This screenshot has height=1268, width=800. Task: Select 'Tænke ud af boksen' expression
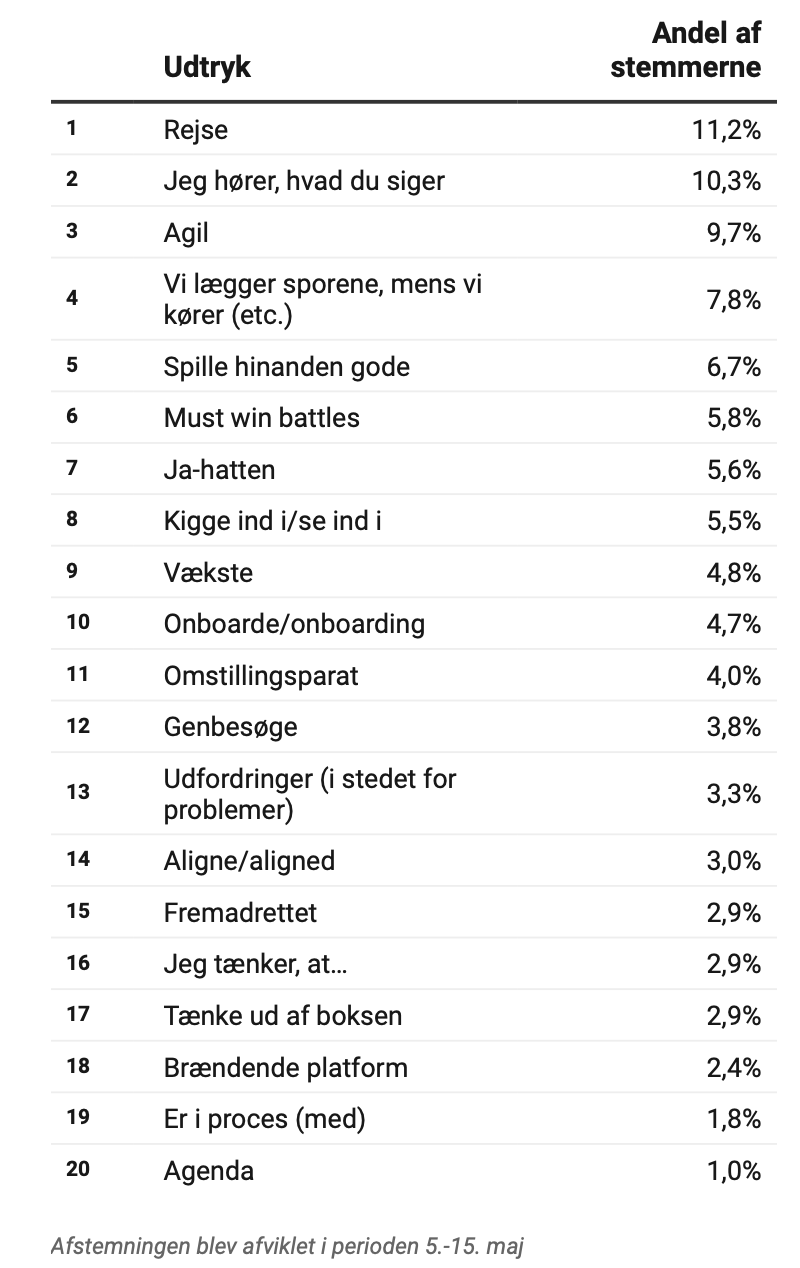coord(283,1016)
